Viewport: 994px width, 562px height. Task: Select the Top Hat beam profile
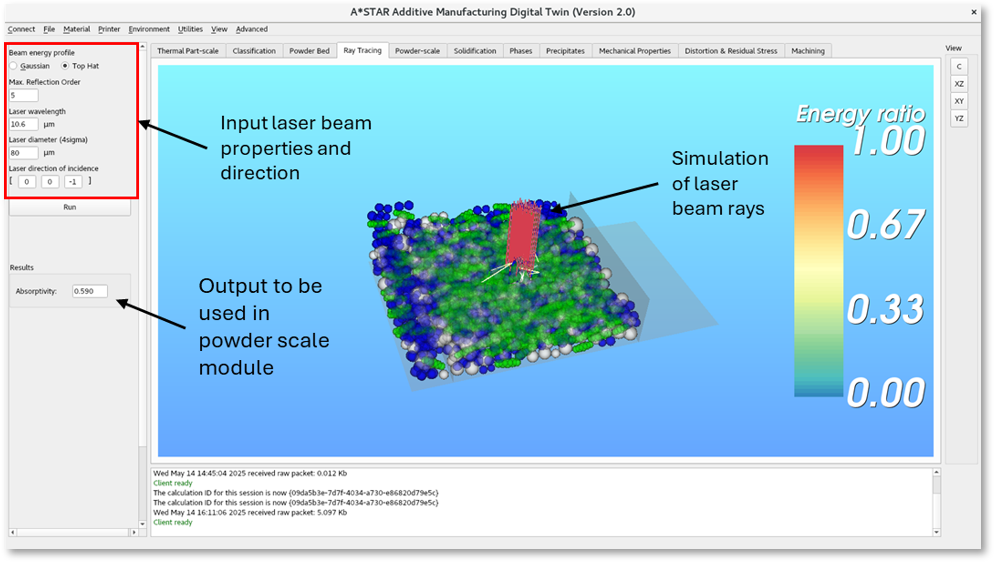tap(65, 66)
